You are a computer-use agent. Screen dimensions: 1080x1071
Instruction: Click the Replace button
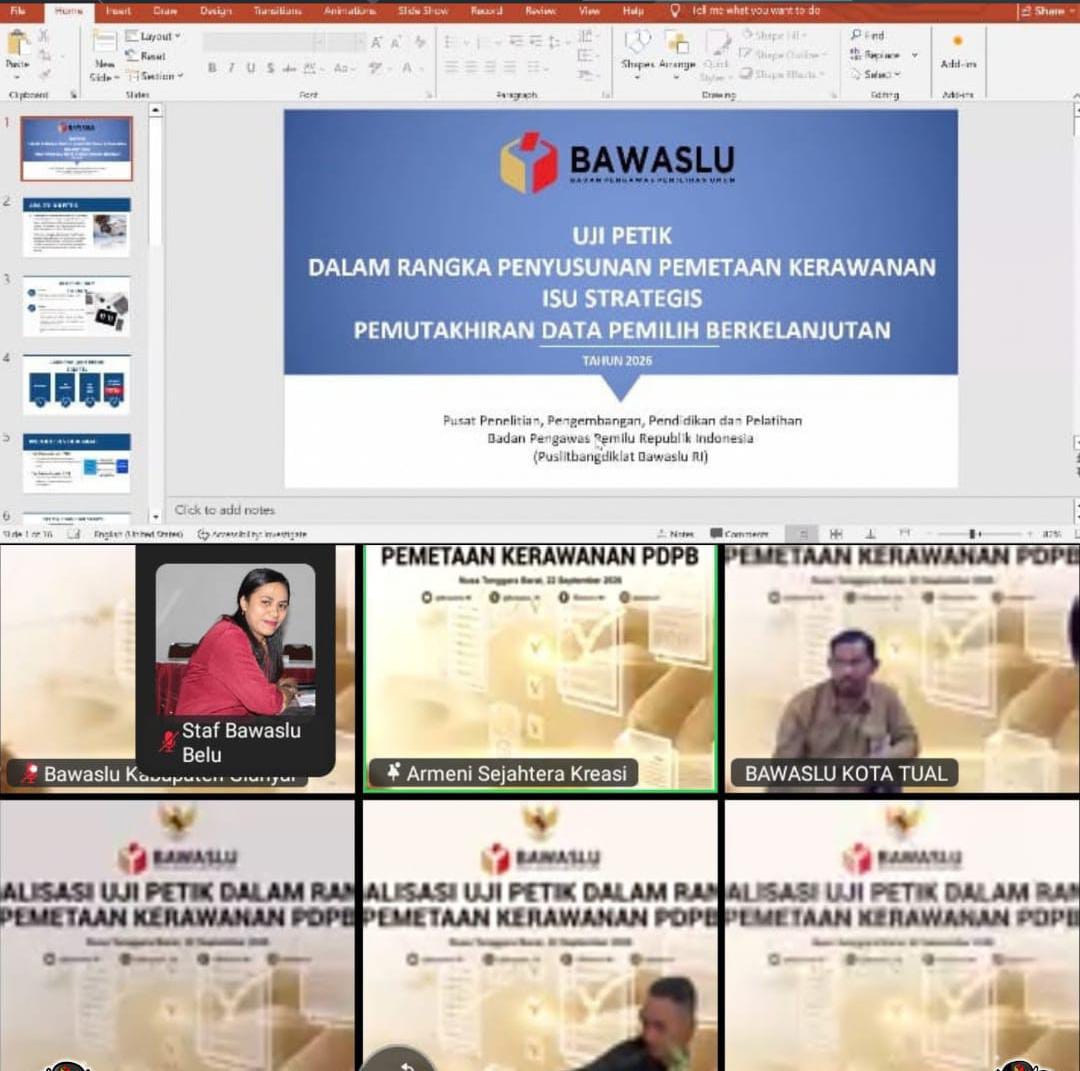875,54
